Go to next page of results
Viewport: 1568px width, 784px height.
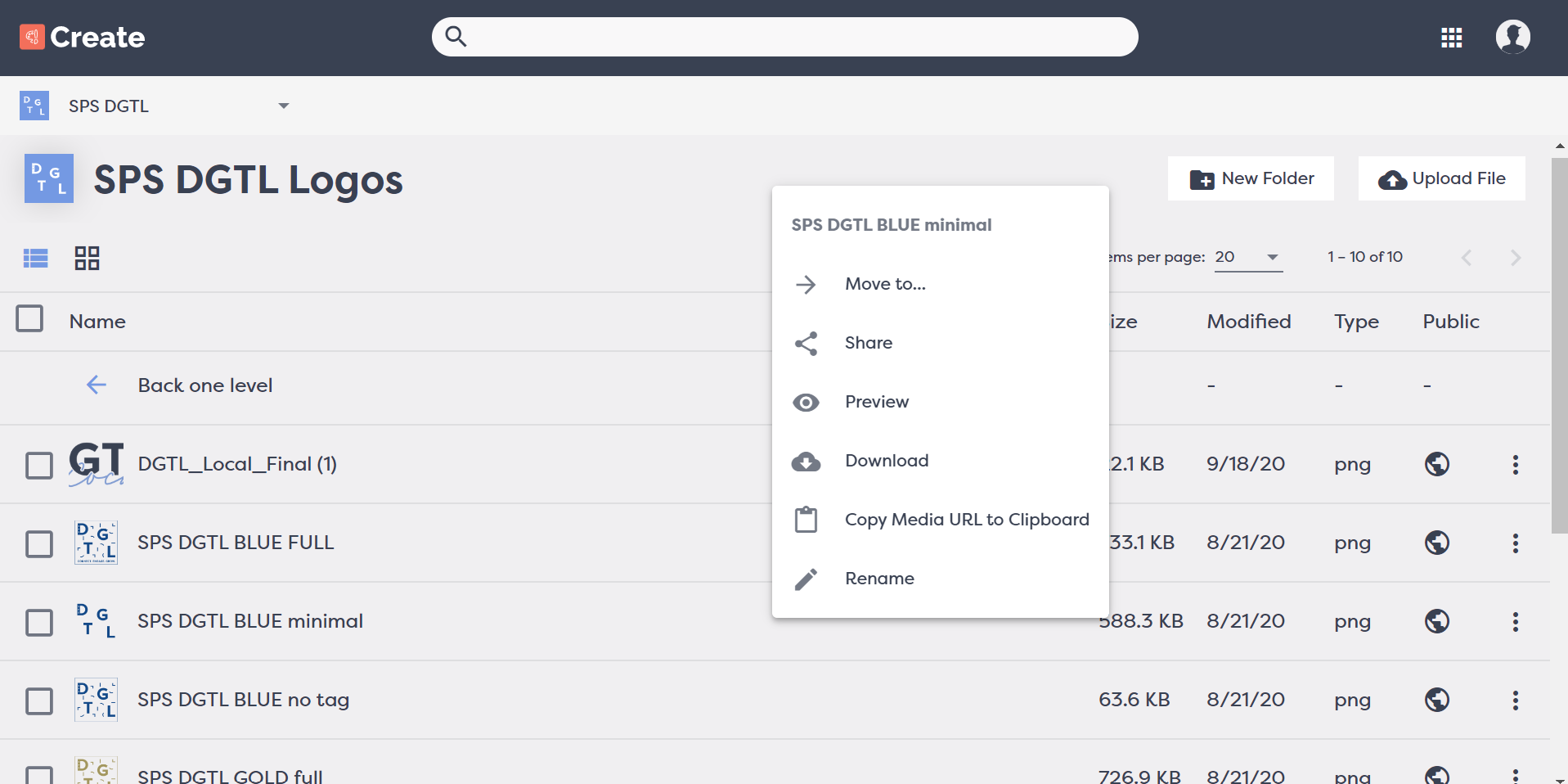[x=1516, y=258]
